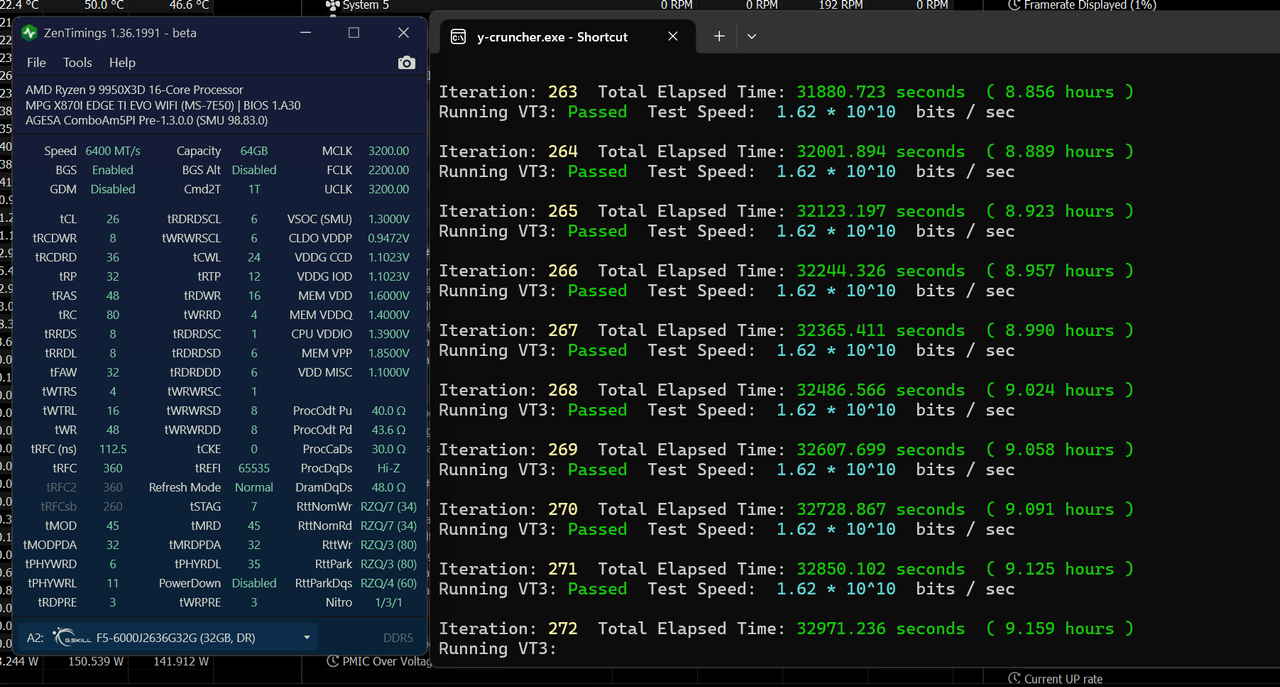The image size is (1280, 687).
Task: Click the Current UP rate sensor row
Action: pos(1055,679)
